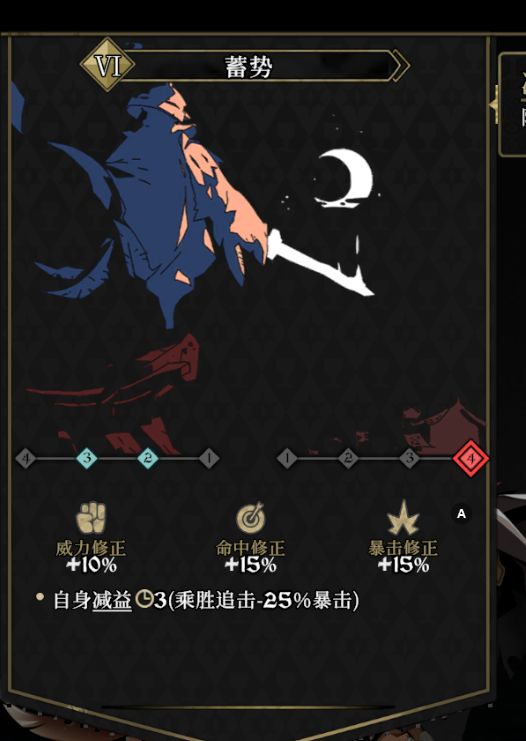This screenshot has width=526, height=741.
Task: Click the VI level diamond badge
Action: [x=108, y=65]
